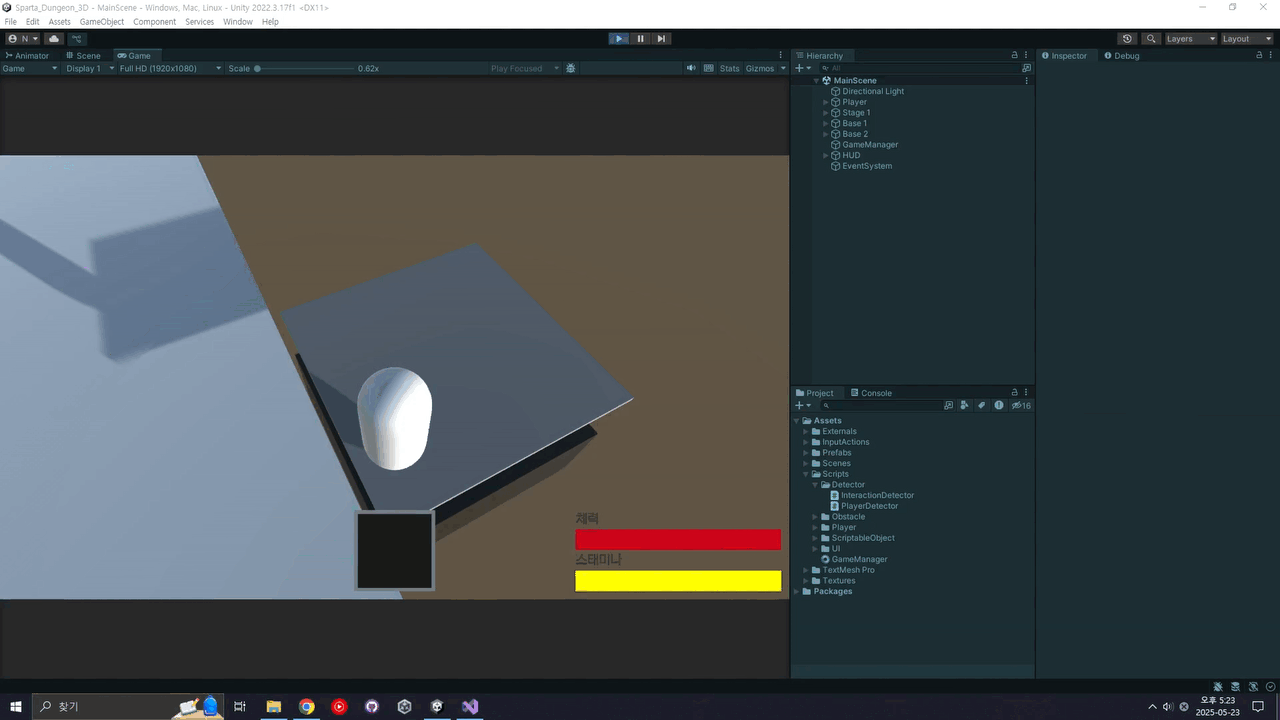Open the Gizmos dropdown arrow
This screenshot has height=720, width=1280.
pos(783,68)
